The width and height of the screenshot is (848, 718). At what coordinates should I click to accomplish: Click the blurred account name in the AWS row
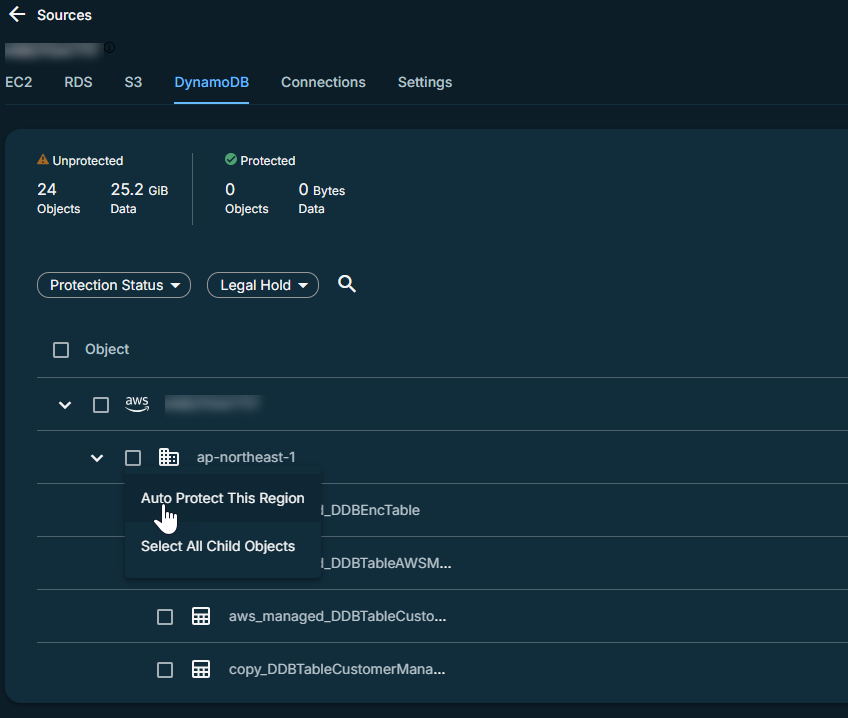(x=213, y=404)
